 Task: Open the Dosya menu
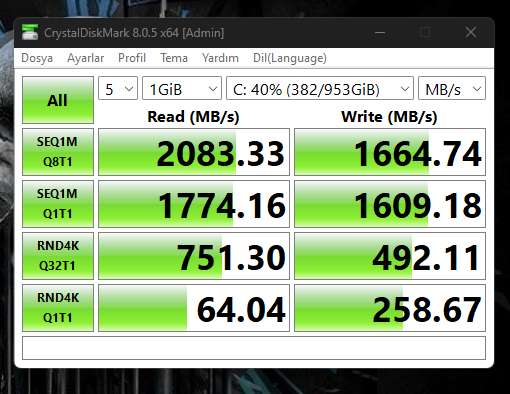37,58
